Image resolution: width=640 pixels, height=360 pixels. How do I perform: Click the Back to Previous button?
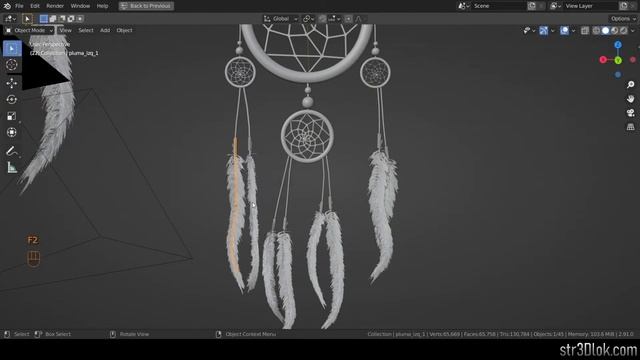click(146, 6)
